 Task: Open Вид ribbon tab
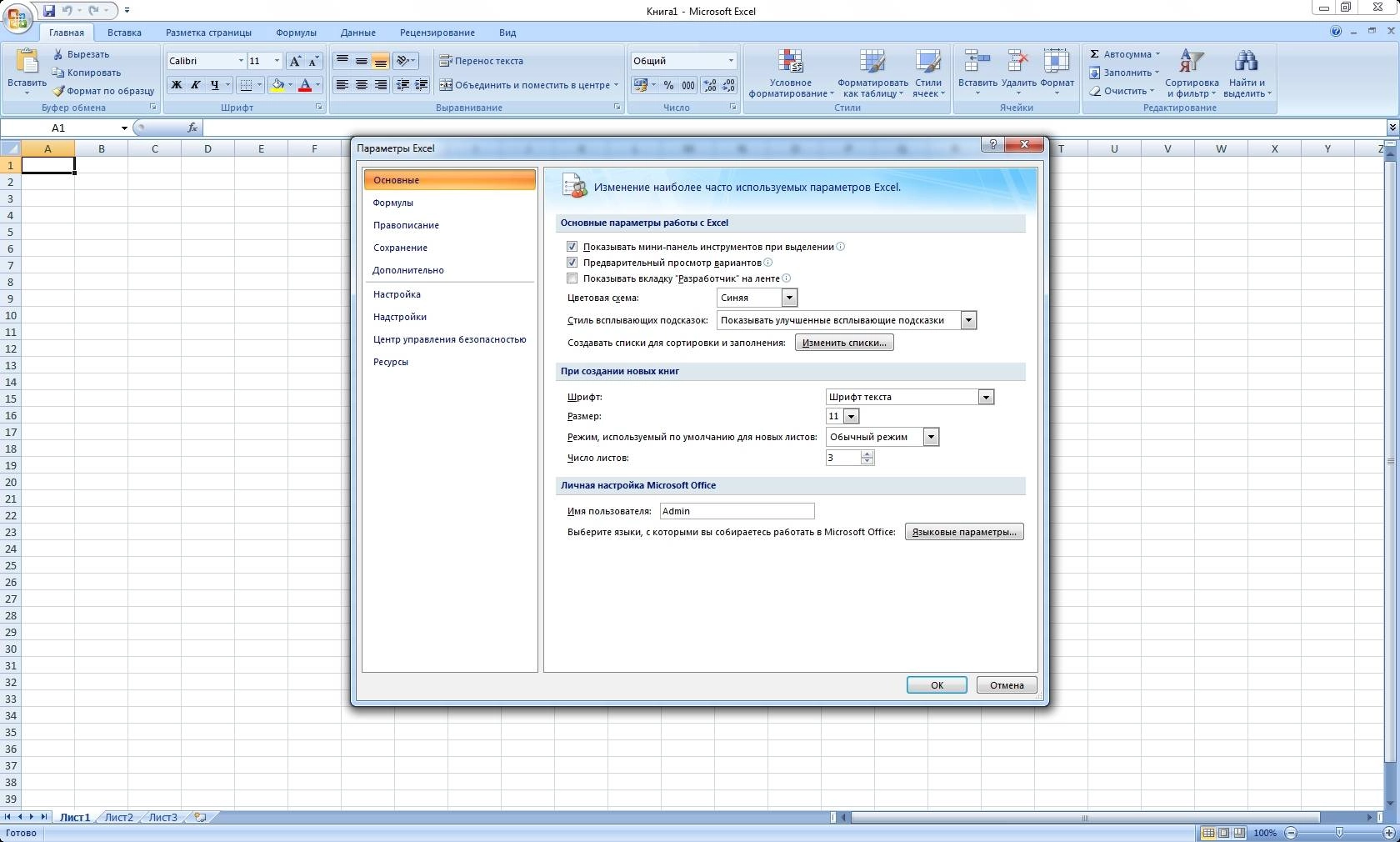(x=507, y=33)
